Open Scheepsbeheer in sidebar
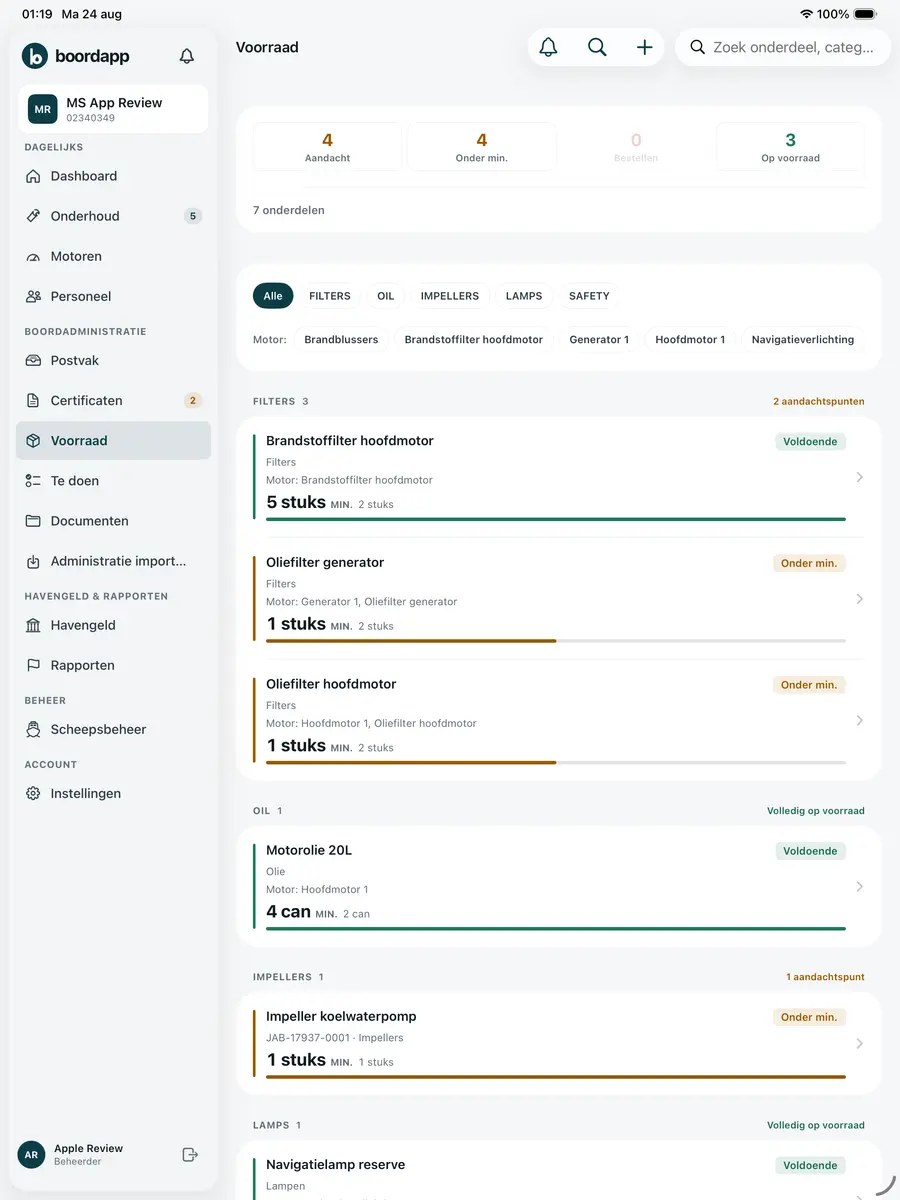The width and height of the screenshot is (900, 1200). pyautogui.click(x=113, y=729)
